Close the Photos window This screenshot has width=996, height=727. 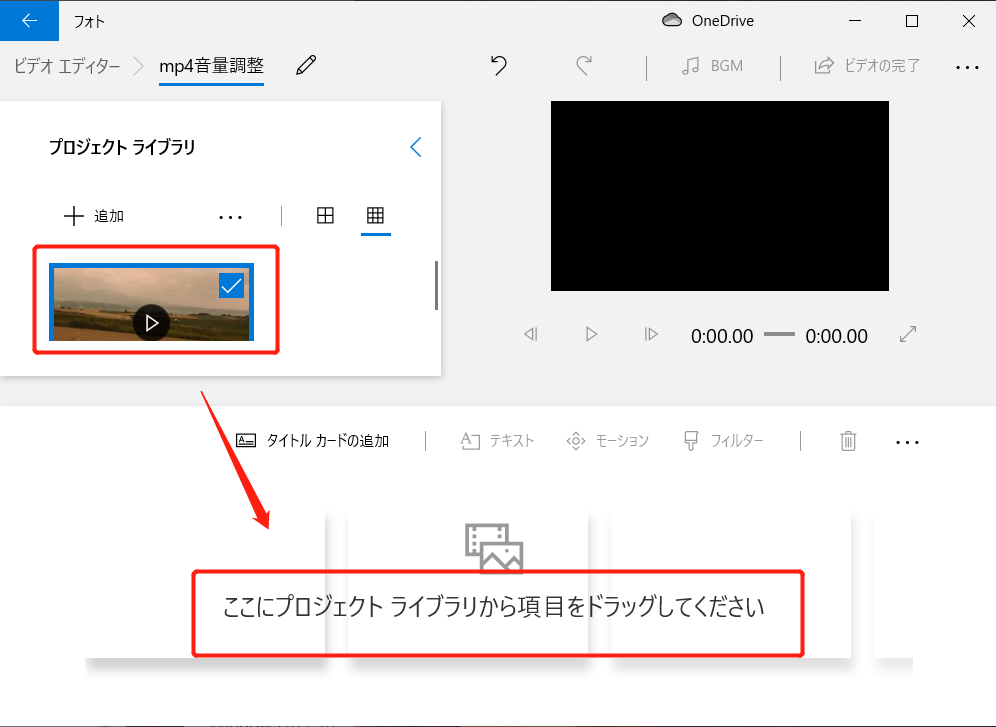969,21
